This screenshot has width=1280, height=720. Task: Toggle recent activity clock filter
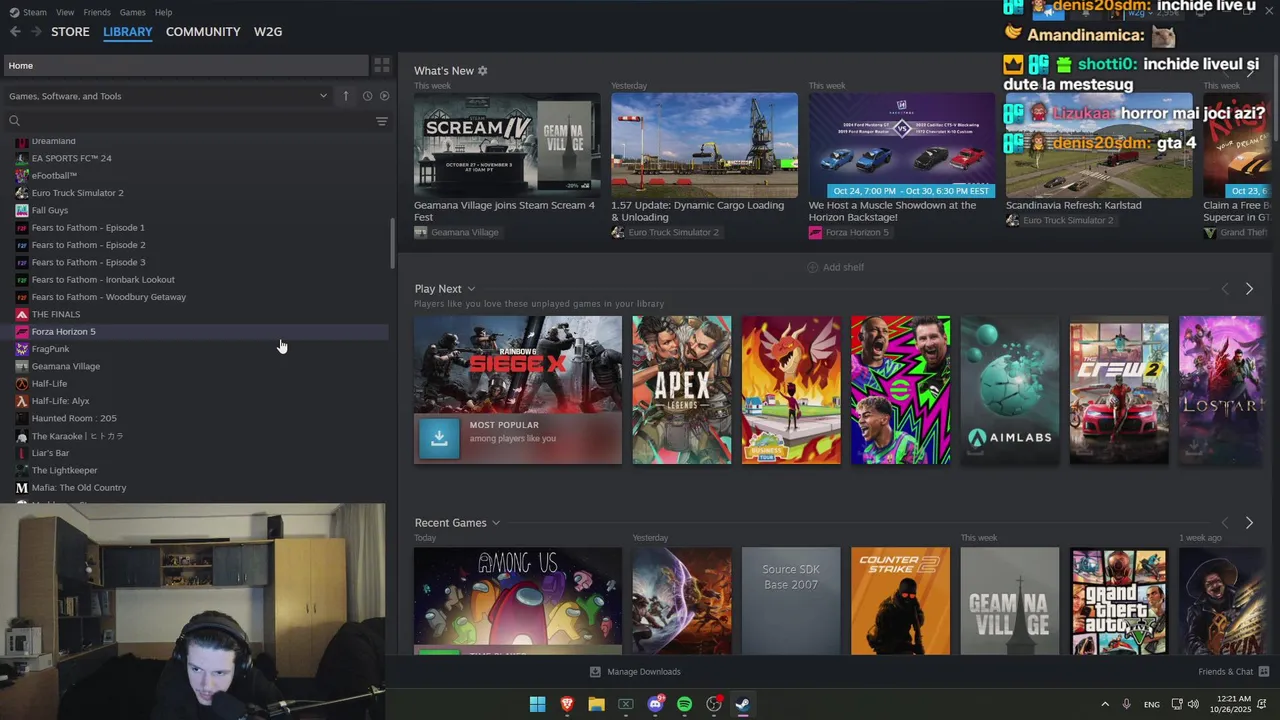367,96
